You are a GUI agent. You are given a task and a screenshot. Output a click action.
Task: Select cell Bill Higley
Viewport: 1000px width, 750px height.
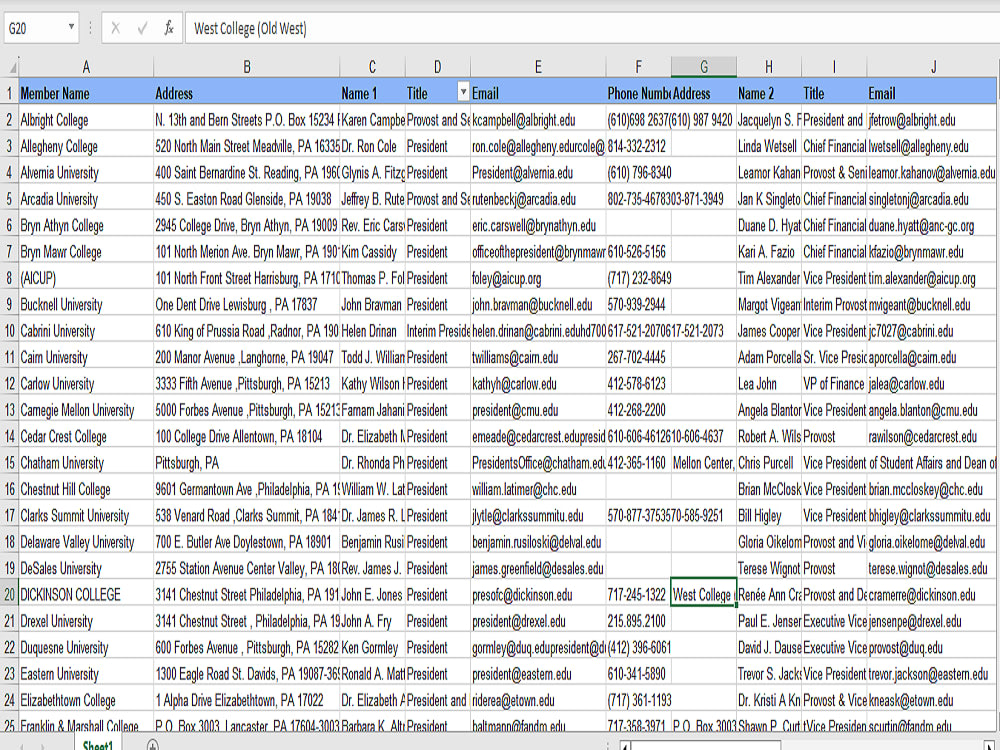tap(768, 515)
